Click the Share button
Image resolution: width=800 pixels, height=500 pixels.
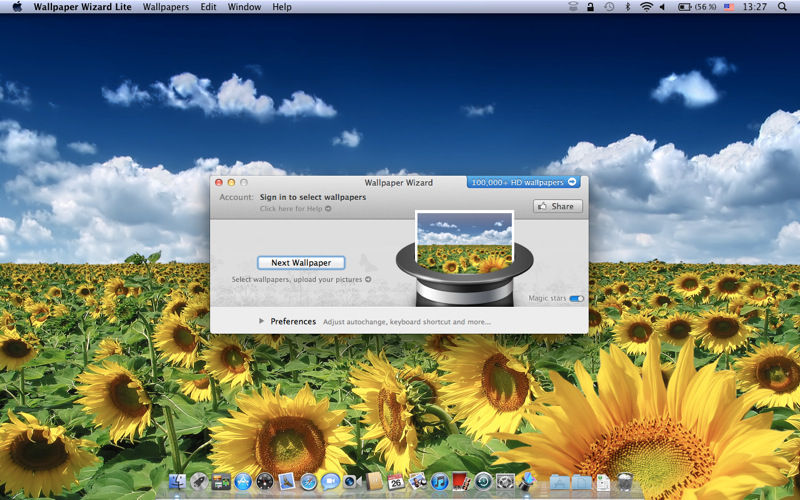click(557, 206)
